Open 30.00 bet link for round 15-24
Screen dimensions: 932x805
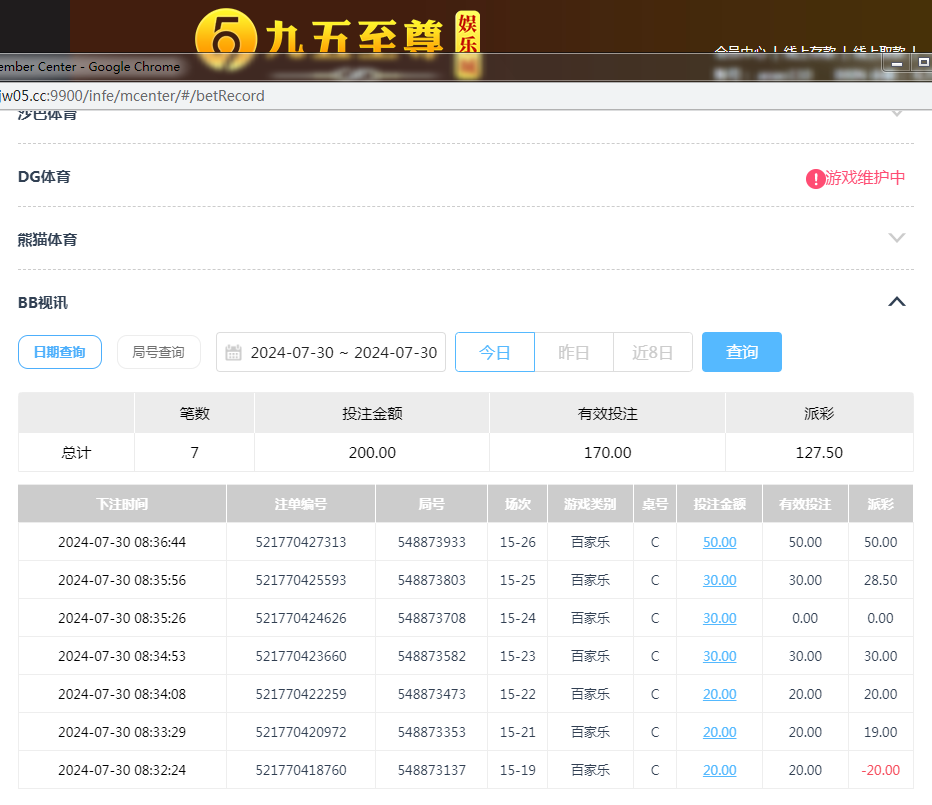(x=719, y=618)
